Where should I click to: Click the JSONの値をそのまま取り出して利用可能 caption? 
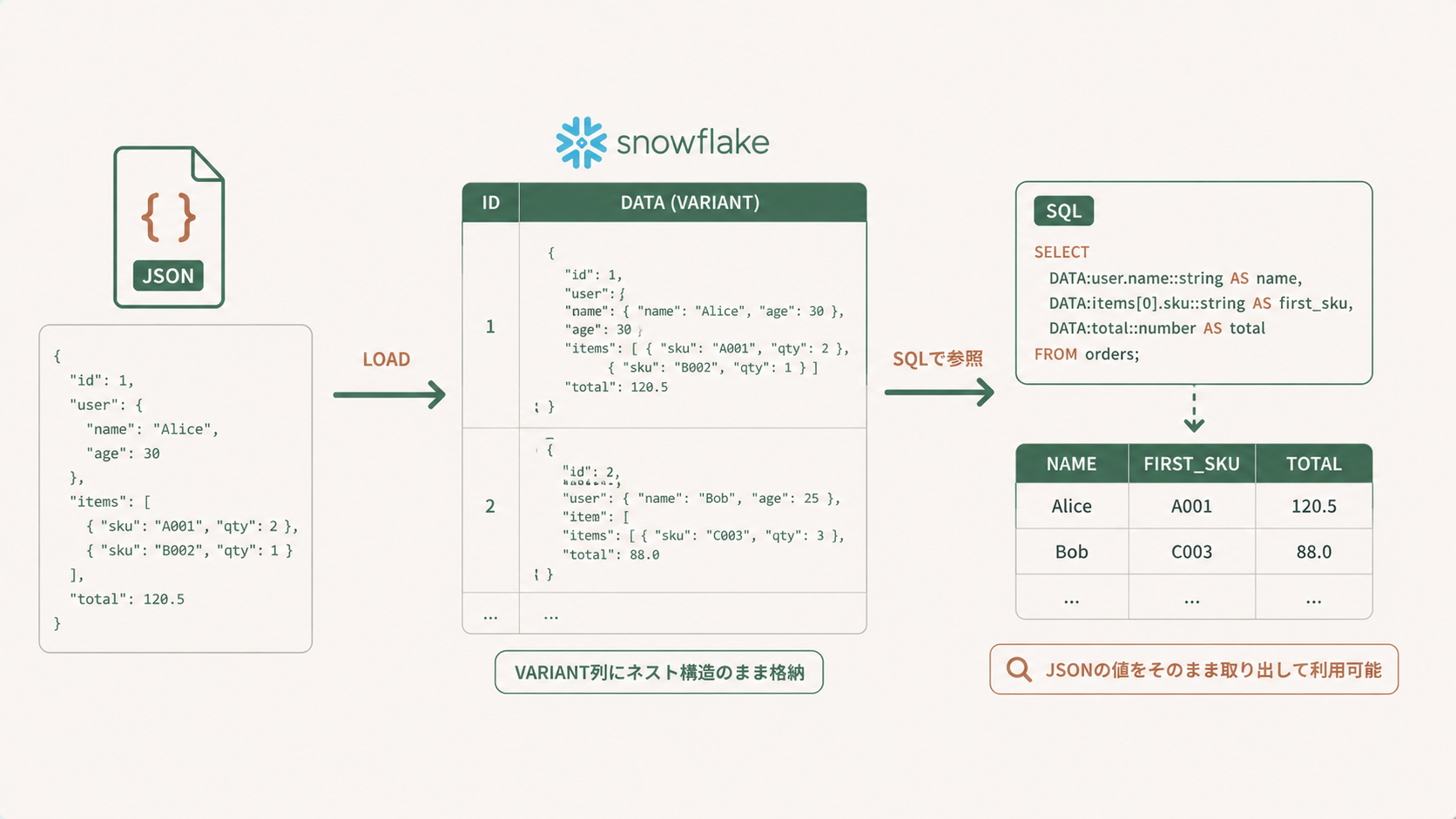pyautogui.click(x=1194, y=669)
